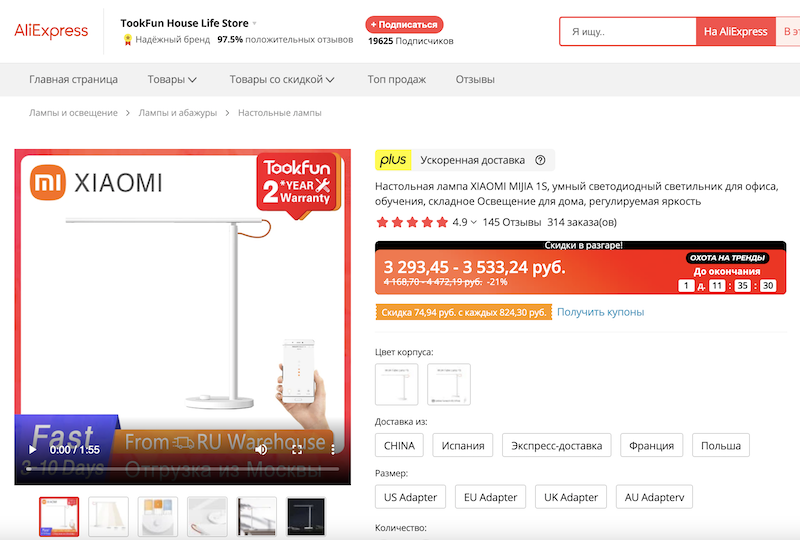This screenshot has width=800, height=540.
Task: Search with the На AliExpress button
Action: pos(736,32)
